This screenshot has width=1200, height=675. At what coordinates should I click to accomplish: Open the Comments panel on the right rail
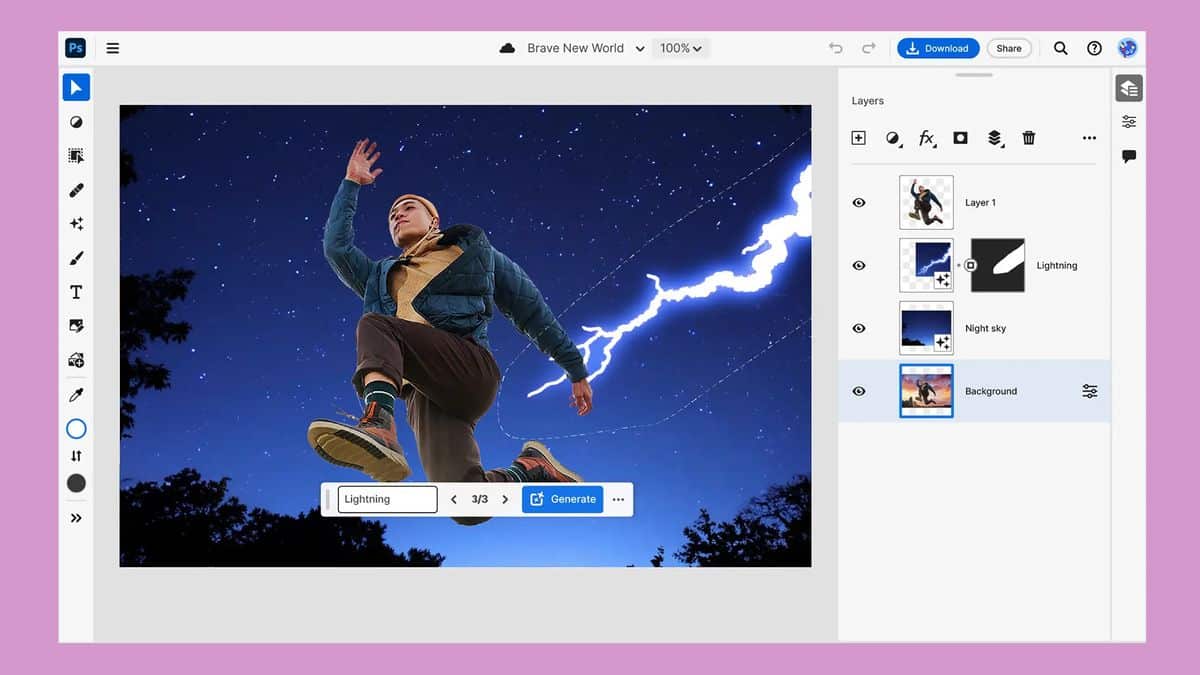click(x=1129, y=155)
